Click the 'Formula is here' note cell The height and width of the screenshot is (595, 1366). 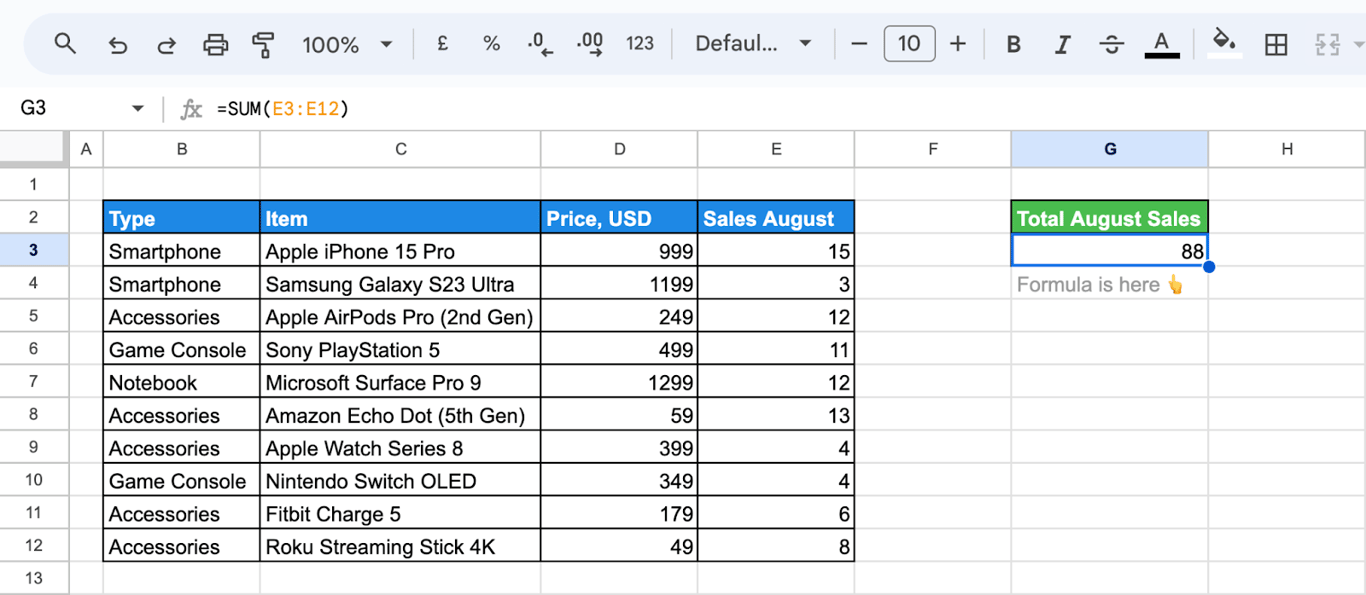point(1110,284)
